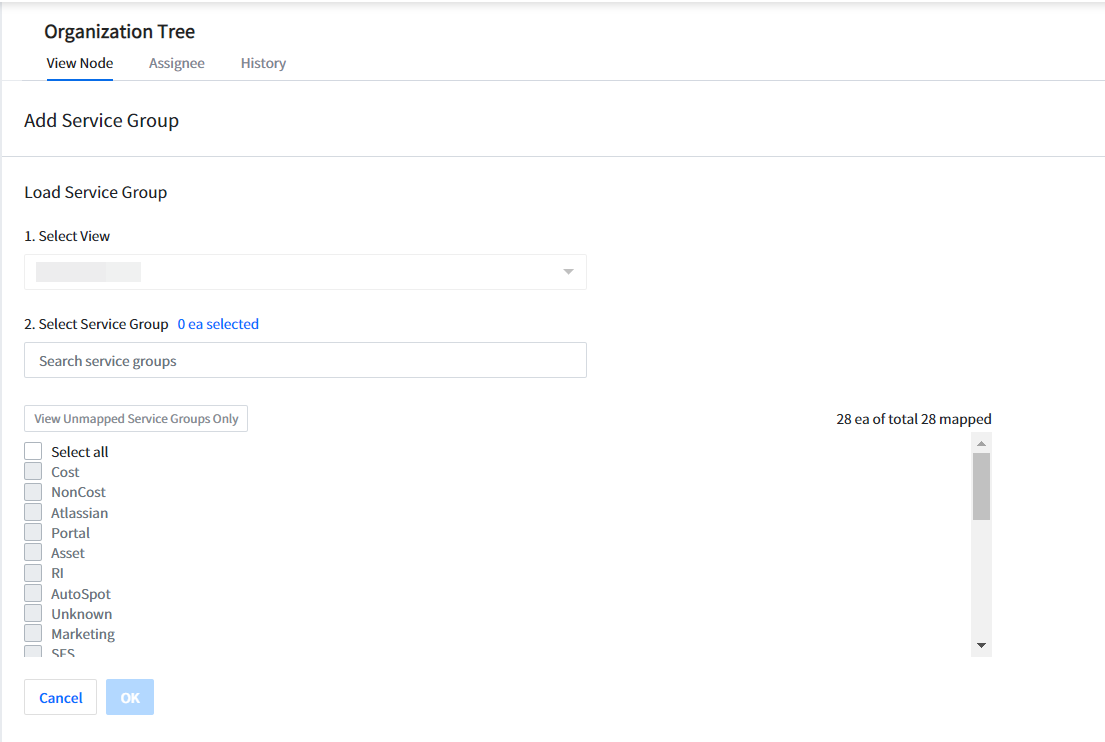The image size is (1105, 742).
Task: Tick the Marketing checkbox
Action: pos(33,634)
